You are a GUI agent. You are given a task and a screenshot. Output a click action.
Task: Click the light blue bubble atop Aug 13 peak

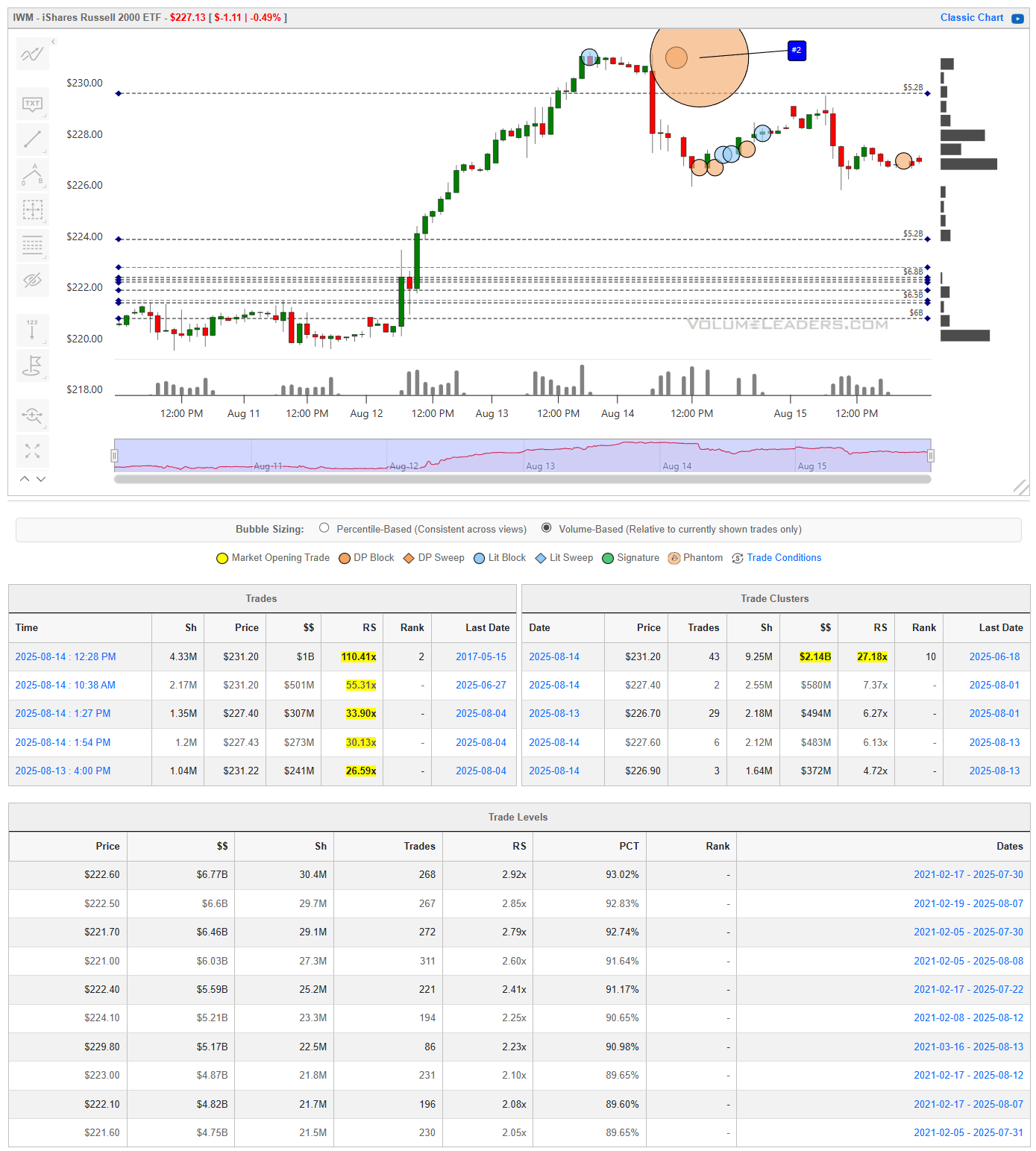pyautogui.click(x=589, y=57)
